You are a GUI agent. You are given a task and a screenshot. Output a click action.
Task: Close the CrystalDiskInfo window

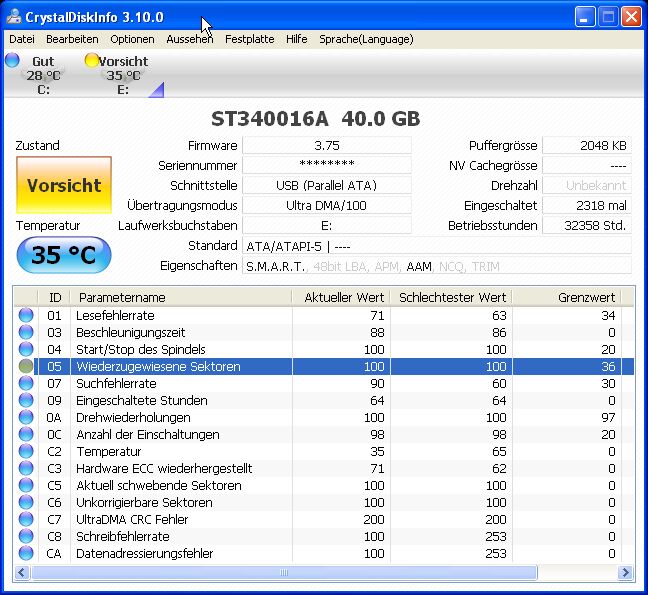click(x=631, y=17)
